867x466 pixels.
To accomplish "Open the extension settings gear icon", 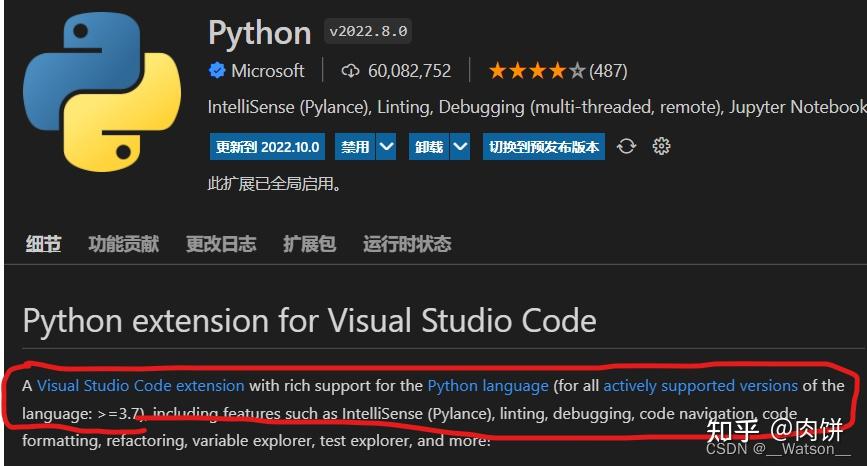I will coord(661,146).
